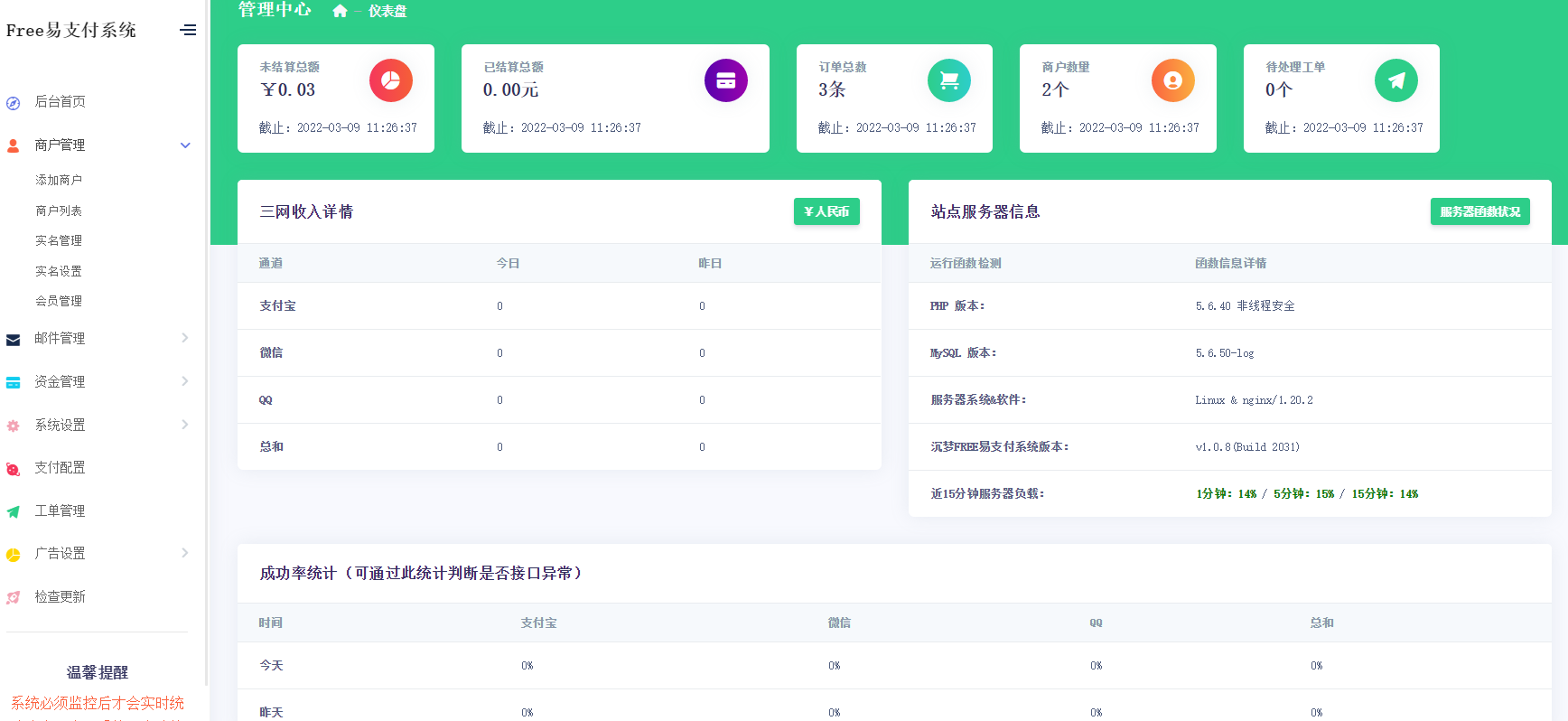
Task: Click the 3条 order count value
Action: point(832,89)
